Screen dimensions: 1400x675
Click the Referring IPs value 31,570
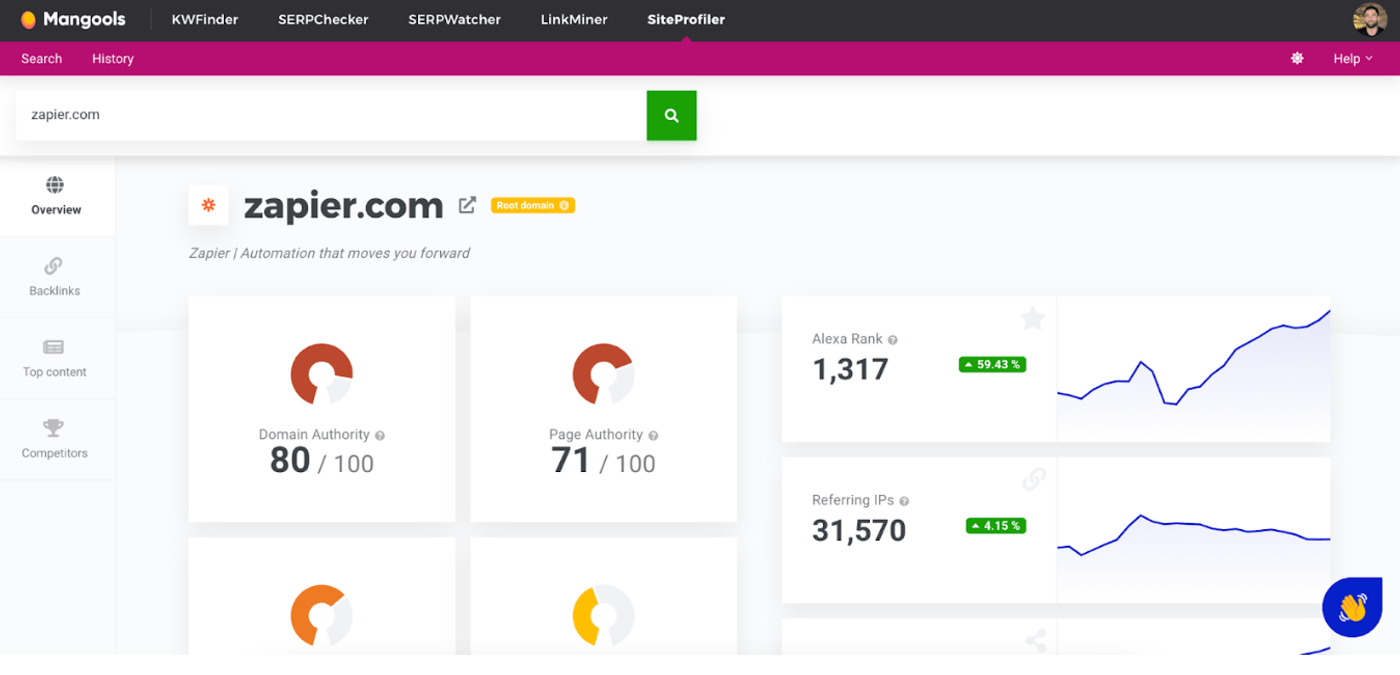click(x=859, y=531)
